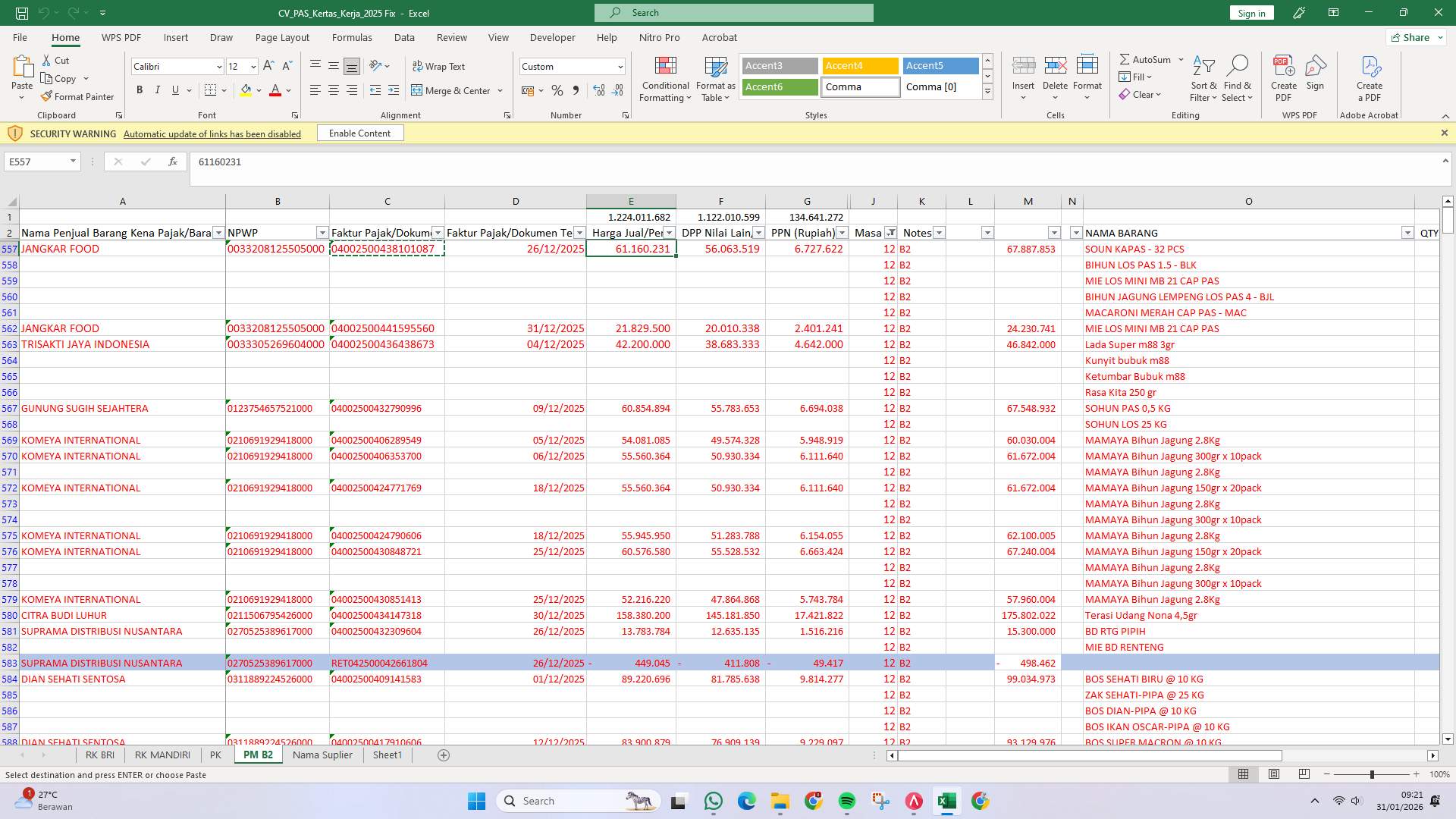
Task: Switch to the Formulas ribbon tab
Action: tap(353, 37)
